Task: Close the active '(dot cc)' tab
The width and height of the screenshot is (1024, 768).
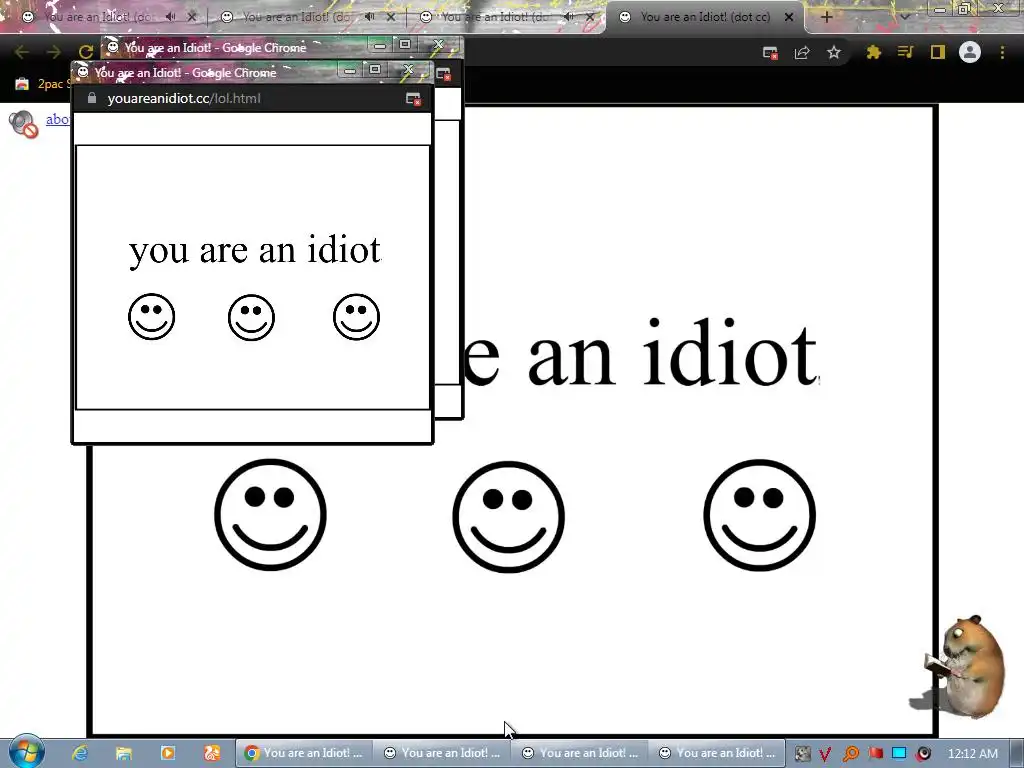Action: coord(789,17)
